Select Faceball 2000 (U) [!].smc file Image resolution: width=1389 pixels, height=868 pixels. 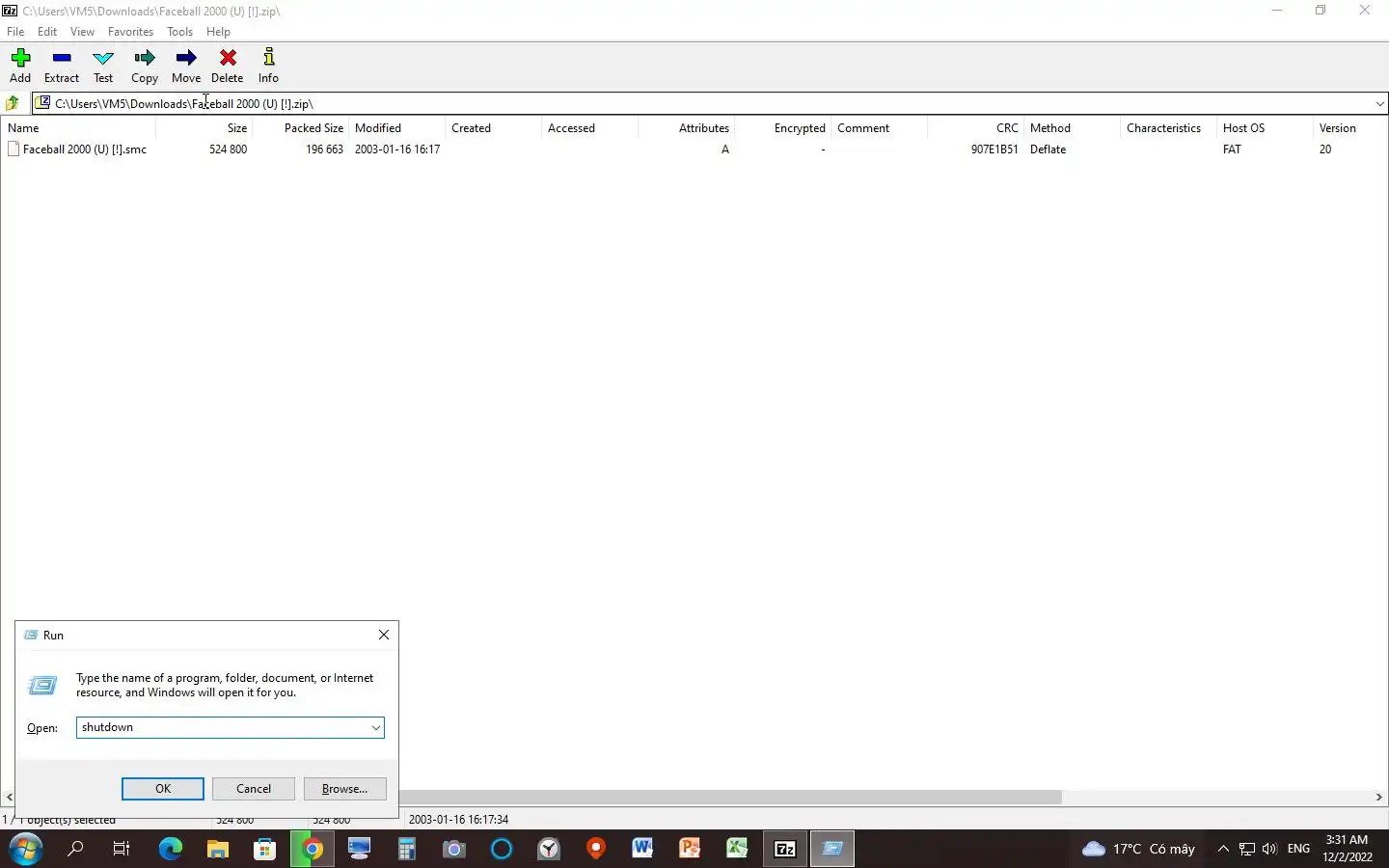tap(77, 149)
